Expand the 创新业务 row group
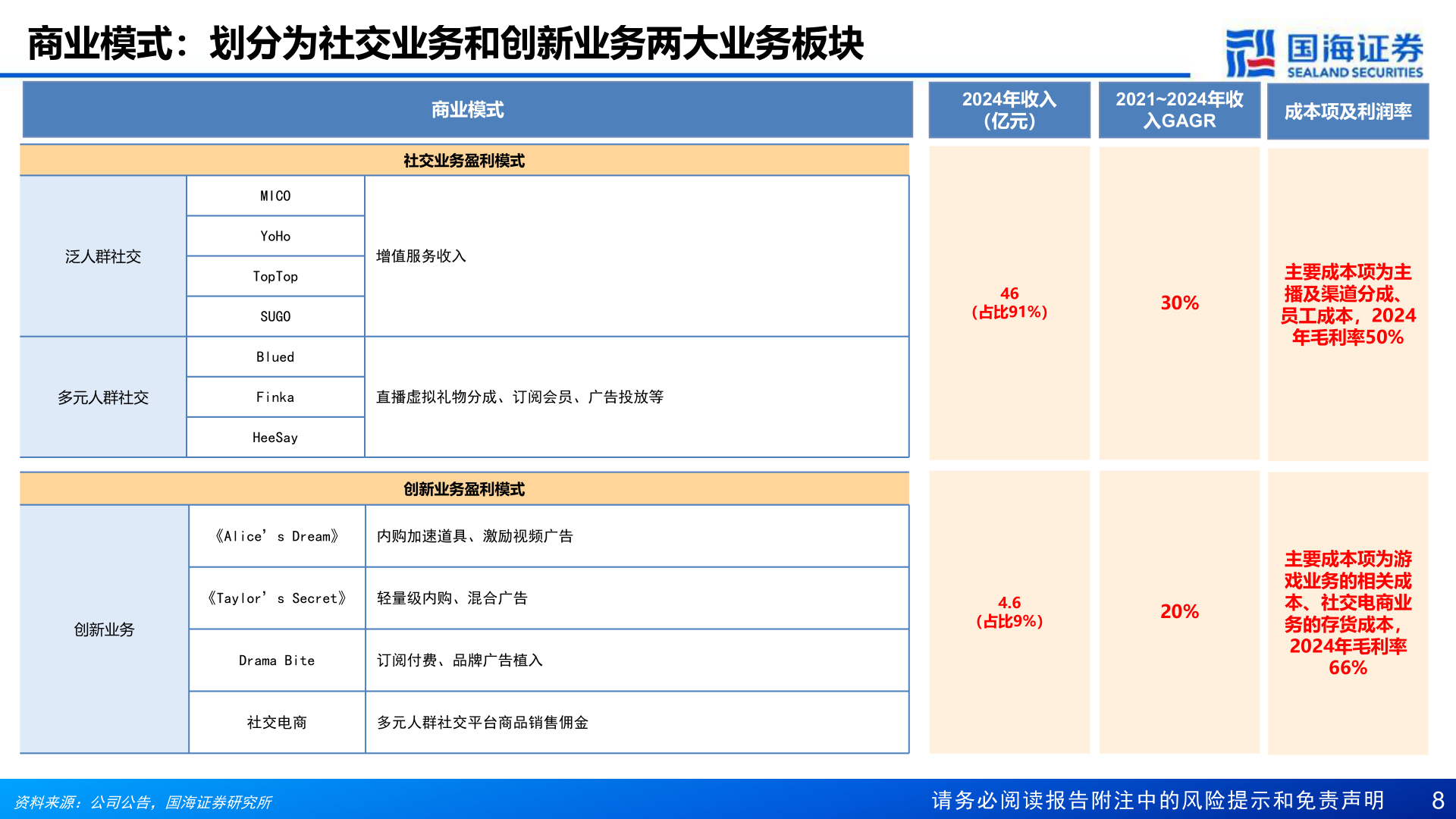The width and height of the screenshot is (1456, 819). click(x=103, y=629)
